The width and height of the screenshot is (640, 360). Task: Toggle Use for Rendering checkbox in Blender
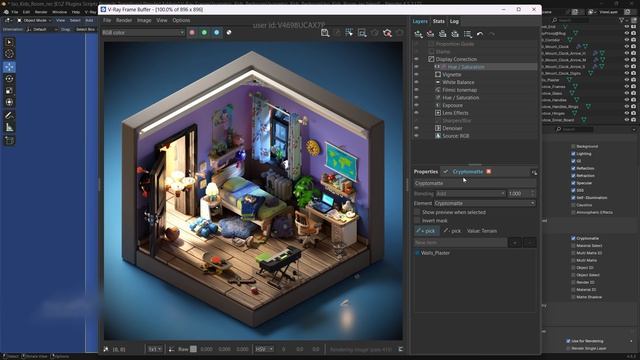pyautogui.click(x=568, y=341)
